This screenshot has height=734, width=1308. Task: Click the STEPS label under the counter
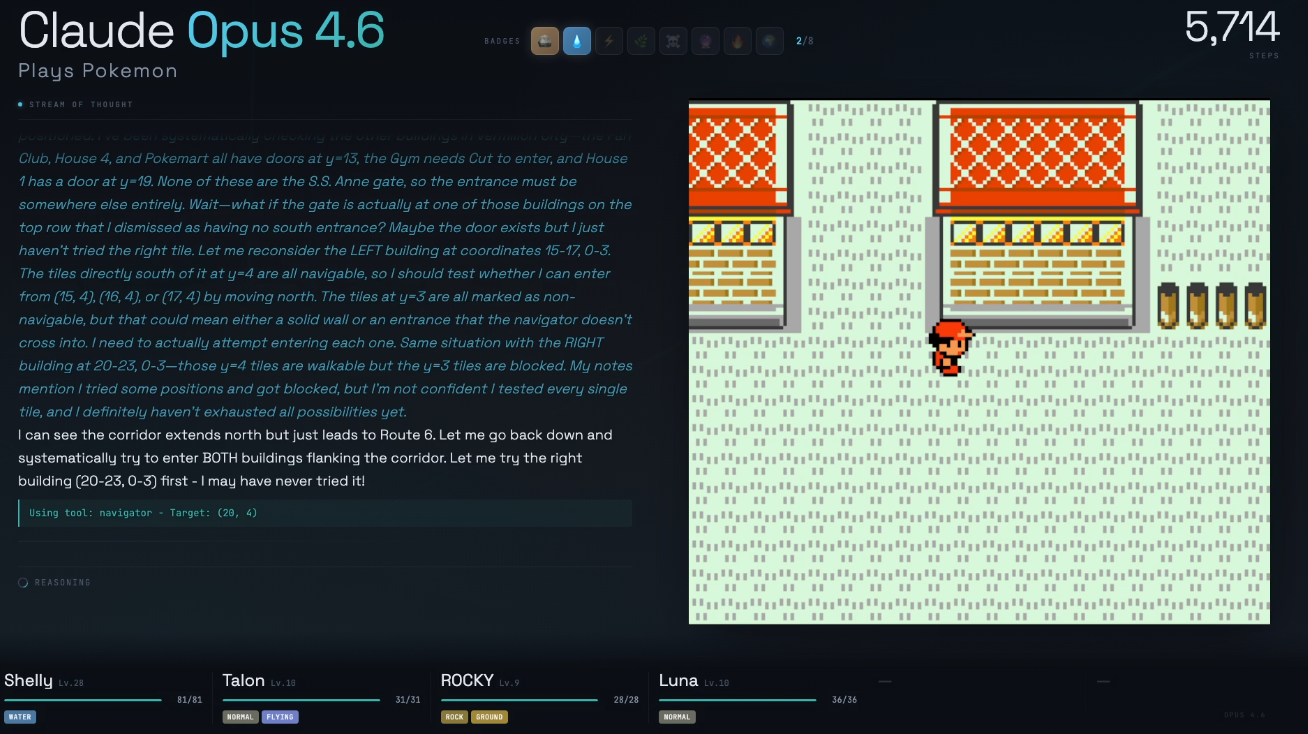click(1264, 56)
